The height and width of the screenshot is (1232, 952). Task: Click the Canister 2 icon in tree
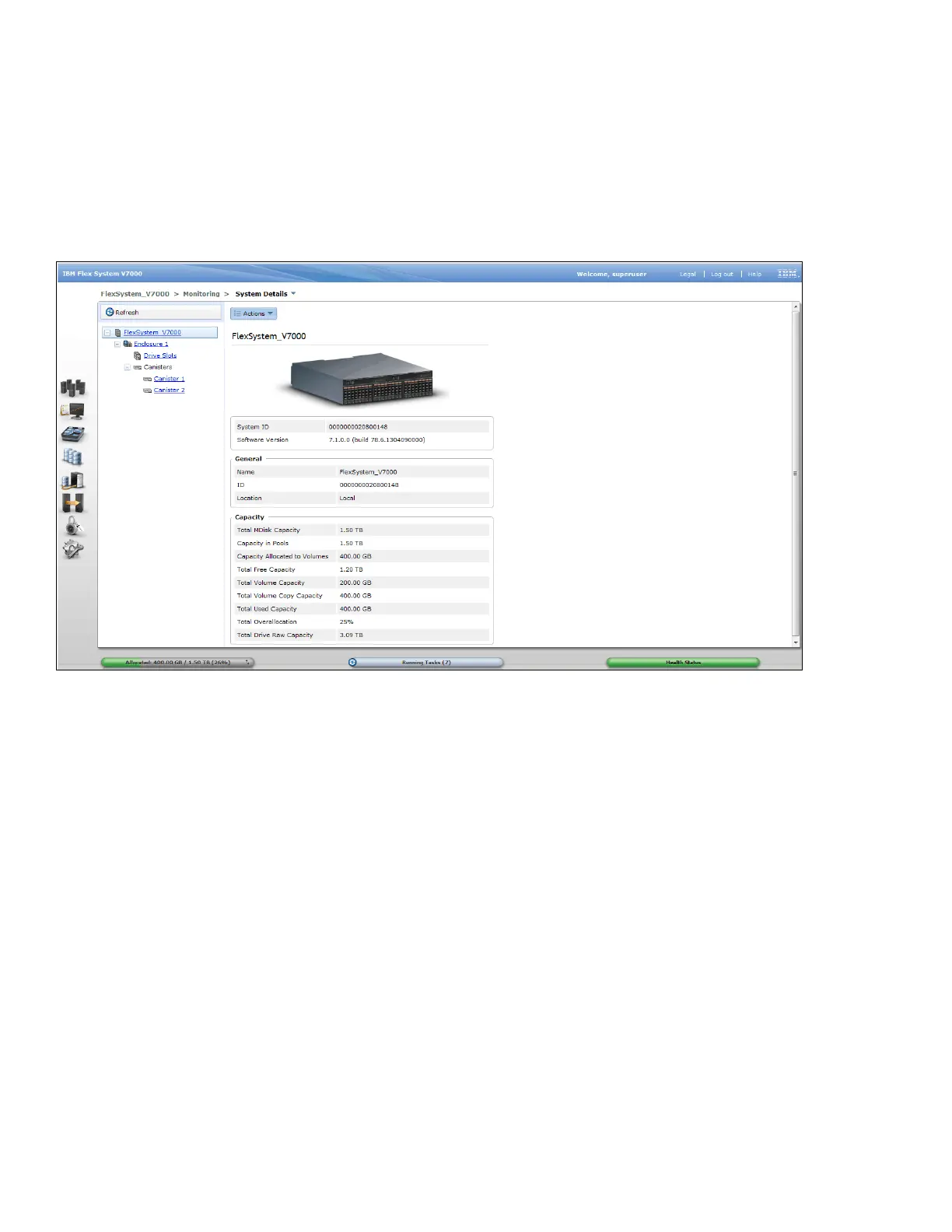pos(148,390)
